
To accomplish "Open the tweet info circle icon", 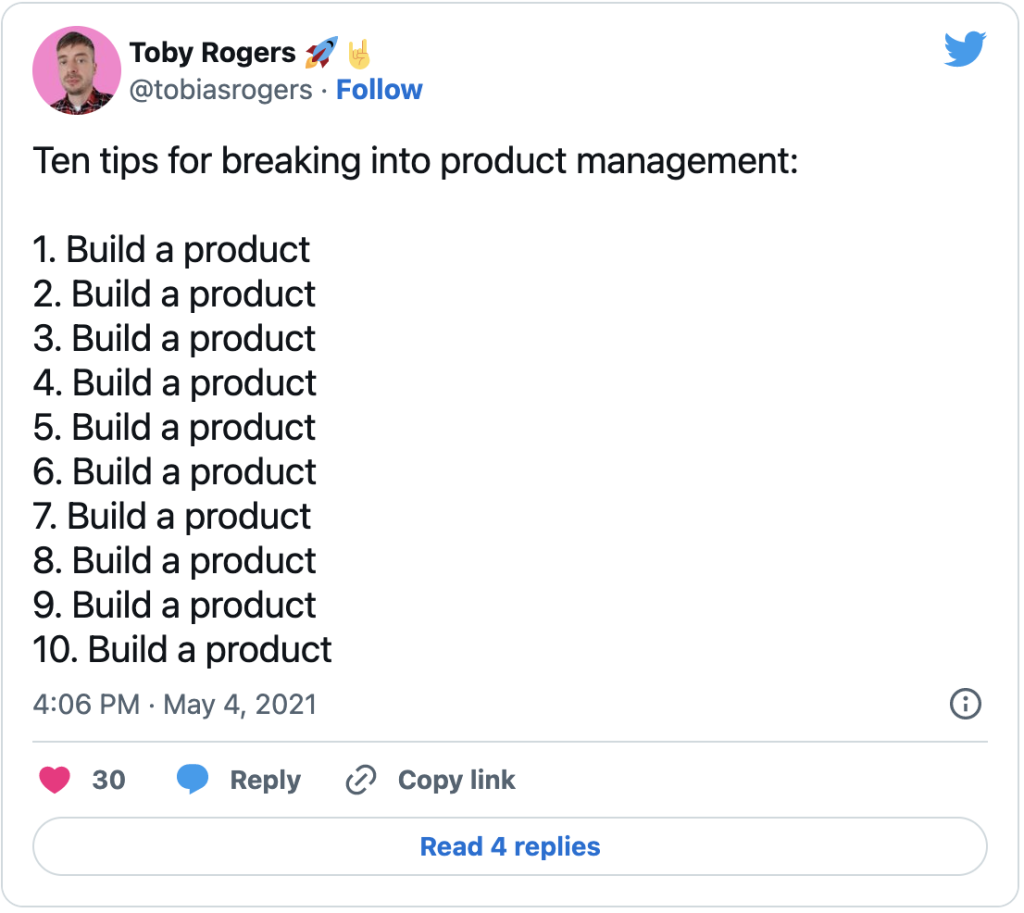I will tap(965, 704).
